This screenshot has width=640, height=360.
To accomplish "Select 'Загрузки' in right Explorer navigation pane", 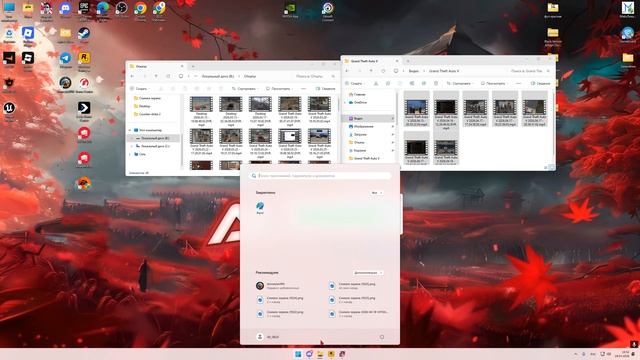I will tap(357, 134).
